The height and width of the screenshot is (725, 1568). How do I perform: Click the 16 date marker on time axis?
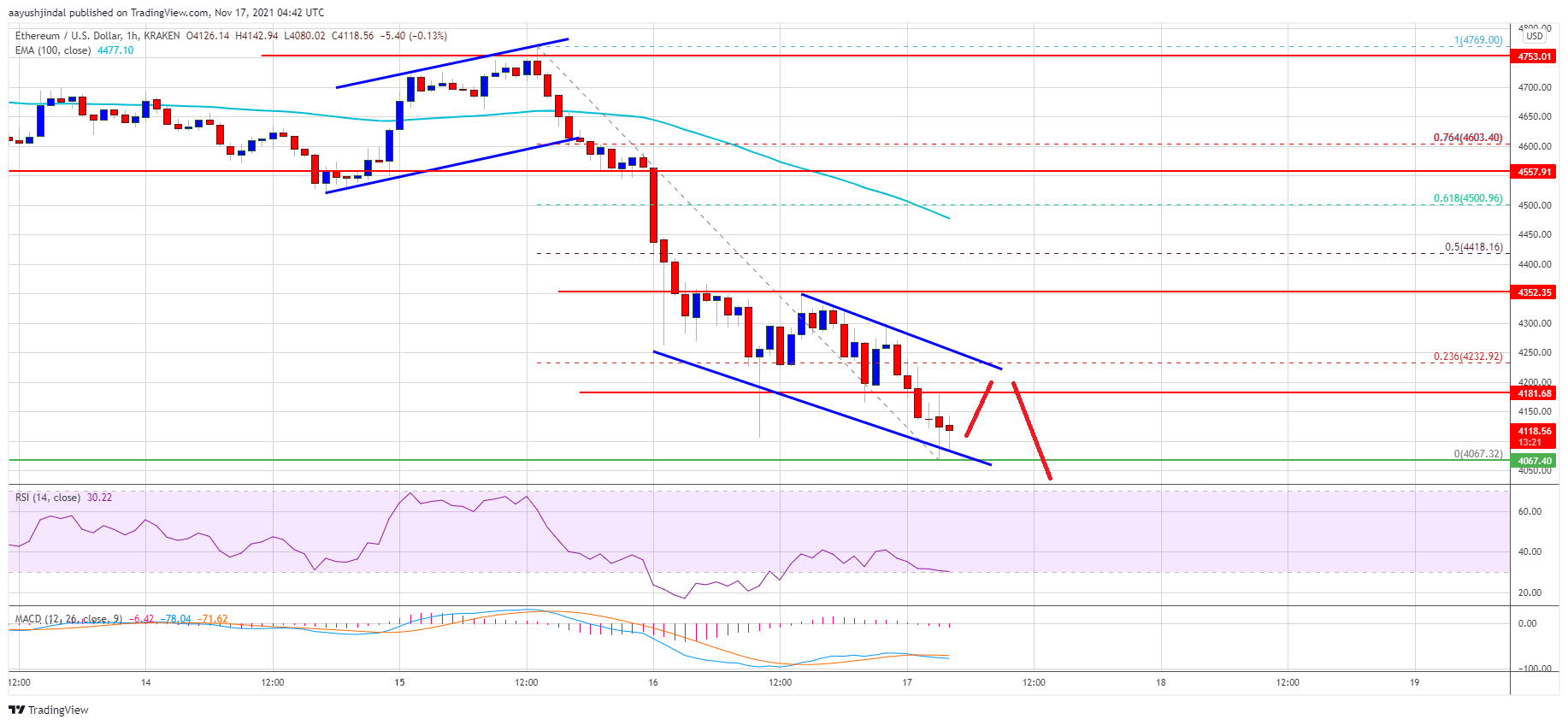pyautogui.click(x=653, y=682)
